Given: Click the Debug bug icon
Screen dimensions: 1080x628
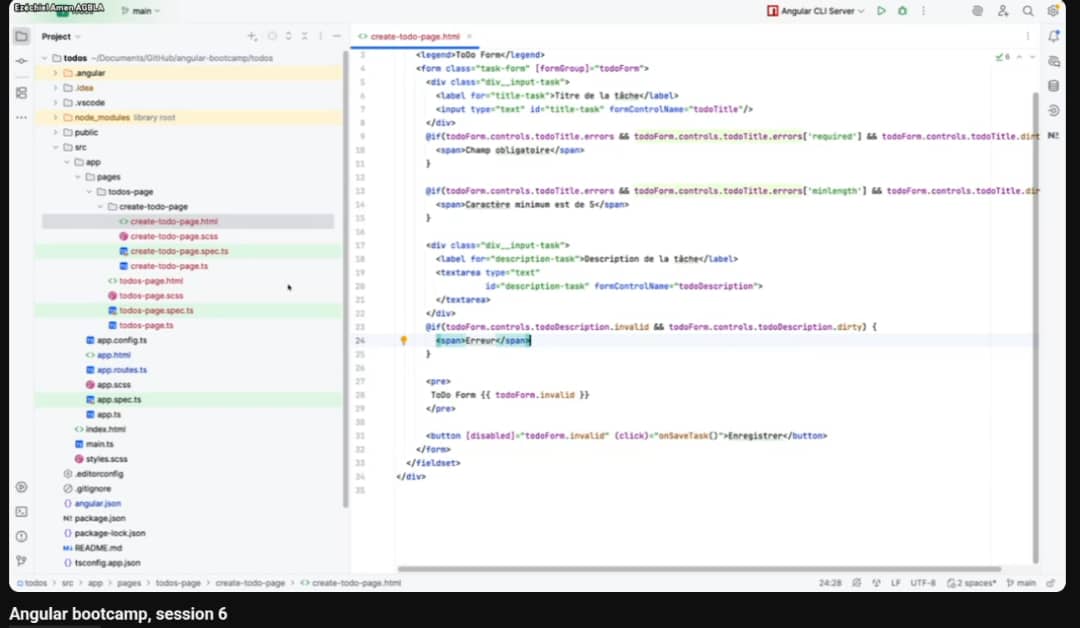Looking at the screenshot, I should coord(902,11).
